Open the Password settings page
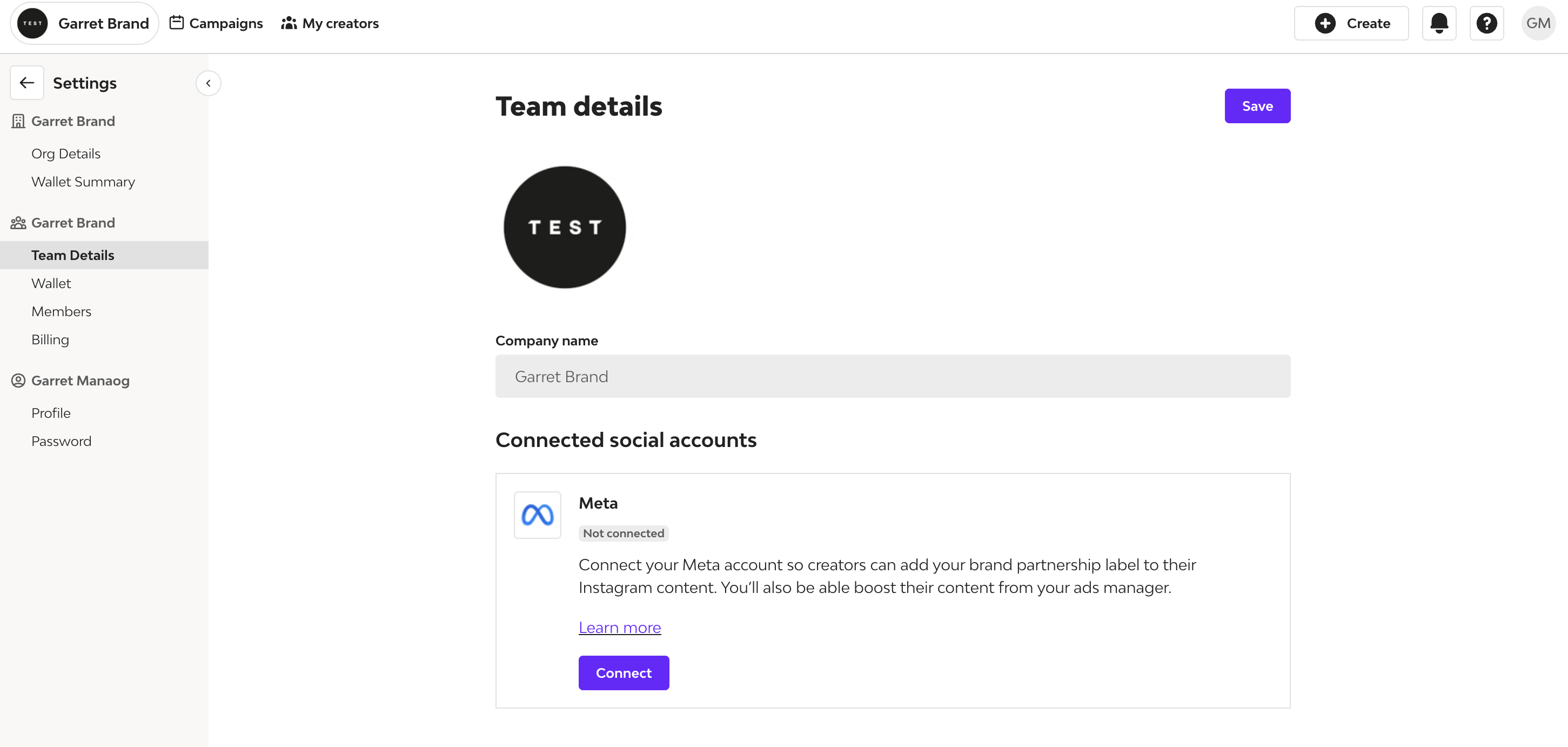Viewport: 1568px width, 747px height. click(62, 441)
